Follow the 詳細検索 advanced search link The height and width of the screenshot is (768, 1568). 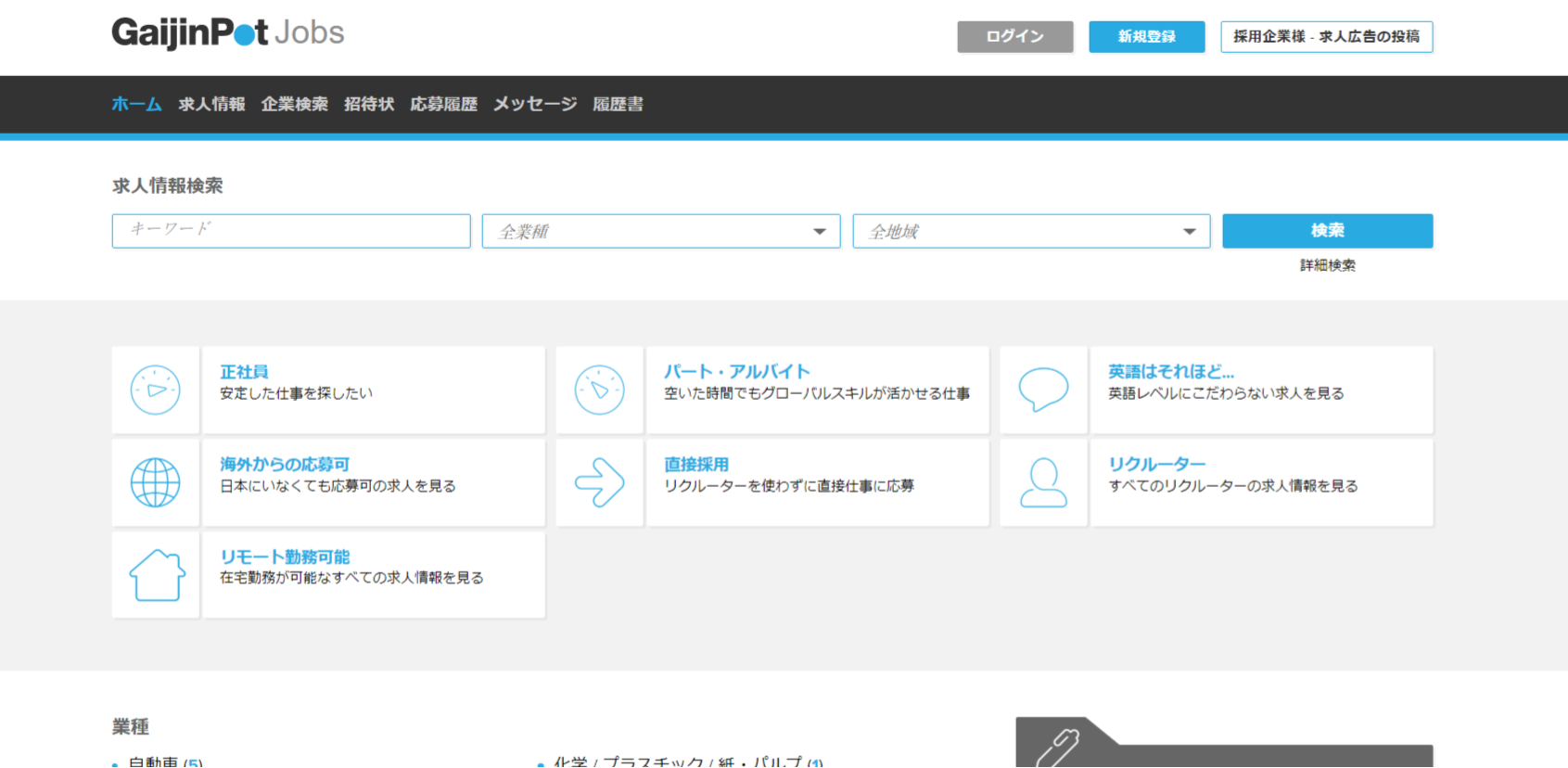pos(1327,265)
